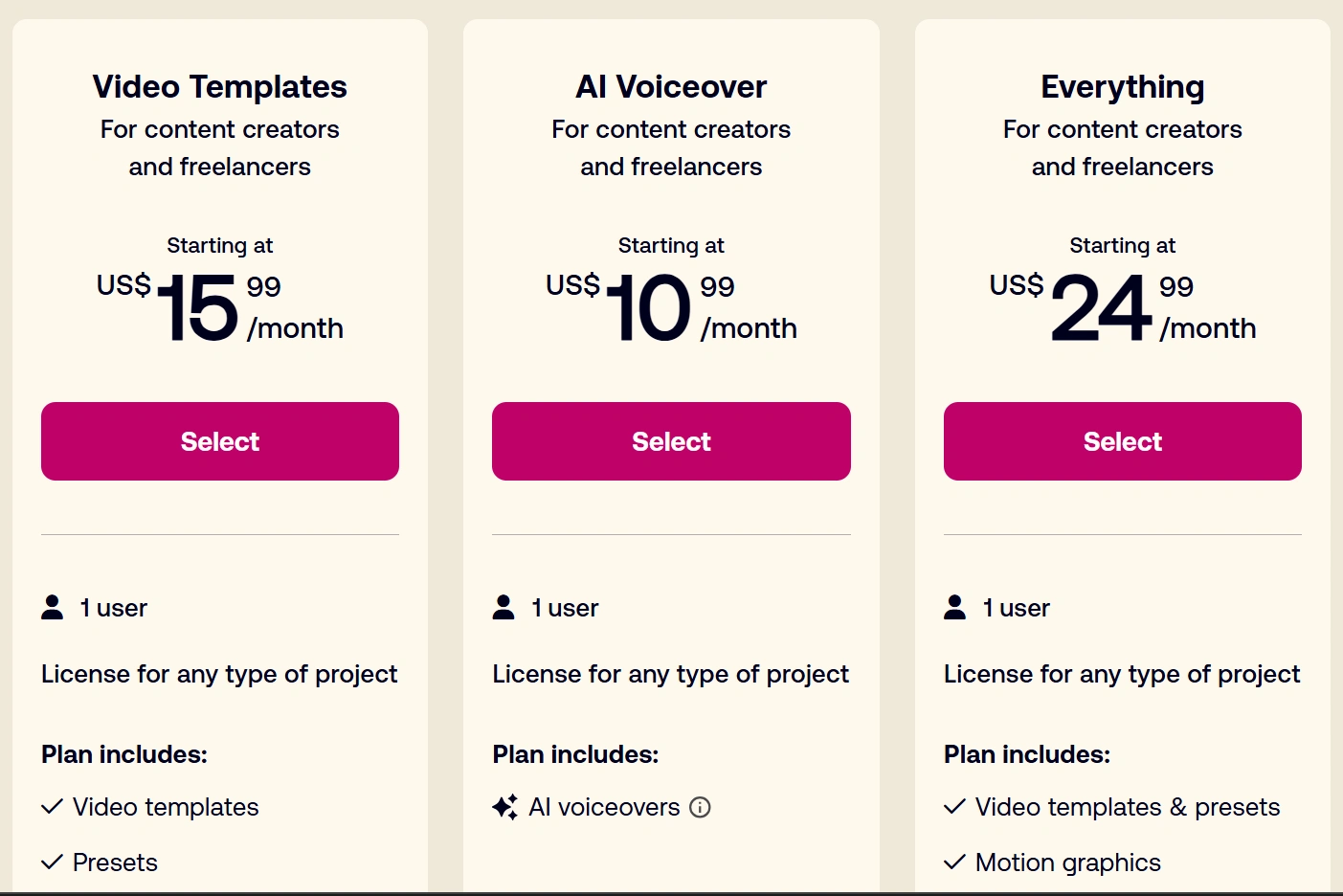Click the US$24.99 per month price
This screenshot has height=896, width=1343.
[x=1122, y=307]
